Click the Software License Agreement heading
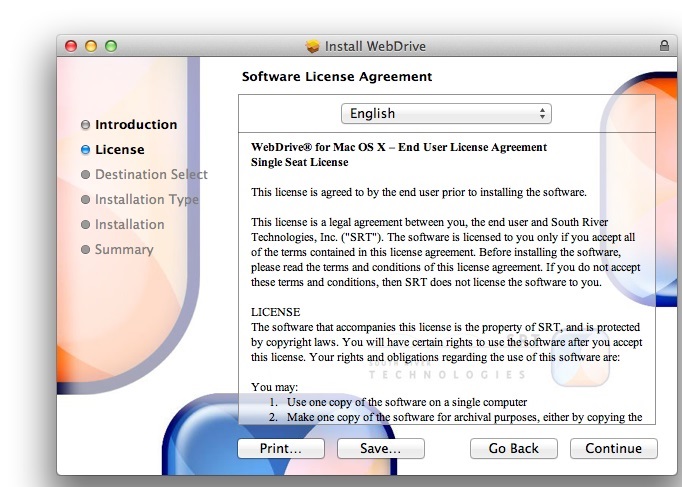 [x=337, y=77]
